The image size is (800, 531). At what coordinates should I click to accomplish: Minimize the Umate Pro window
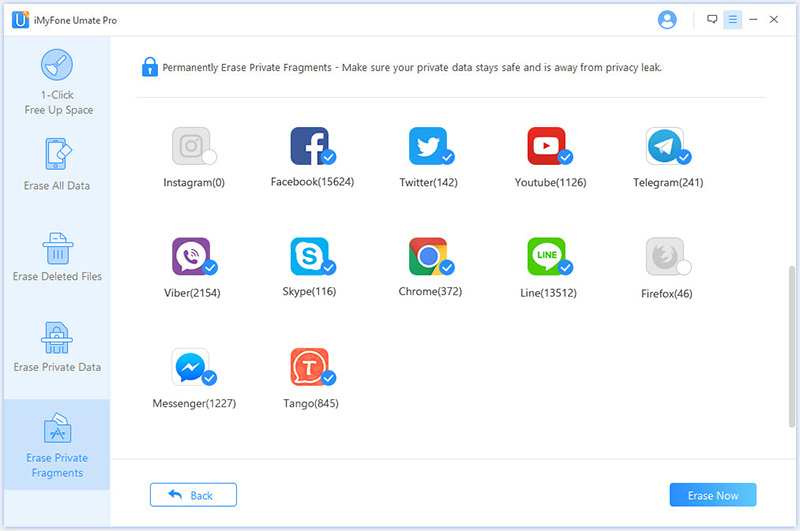[x=753, y=19]
